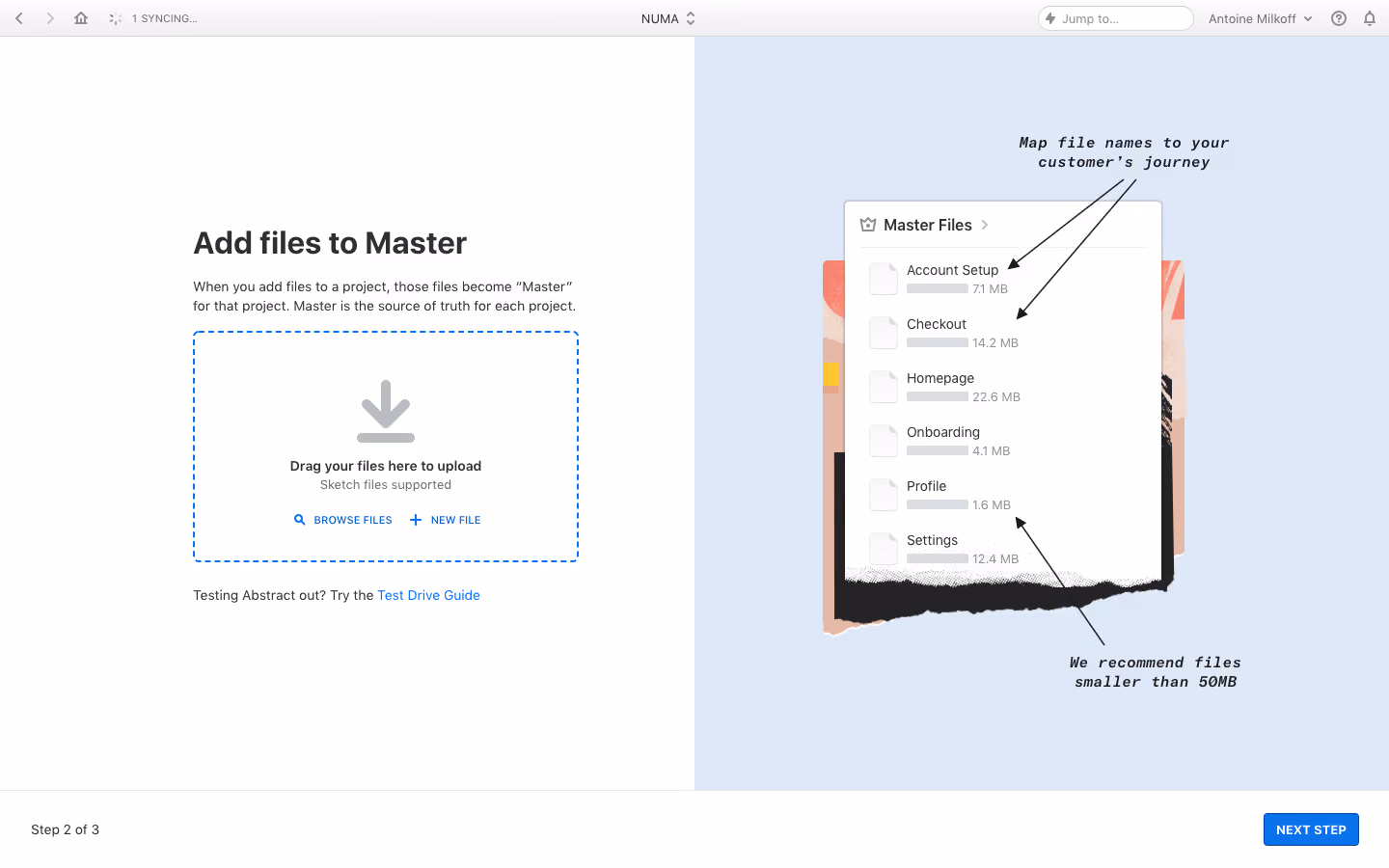Click the Homepage file icon
The width and height of the screenshot is (1389, 868).
884,387
